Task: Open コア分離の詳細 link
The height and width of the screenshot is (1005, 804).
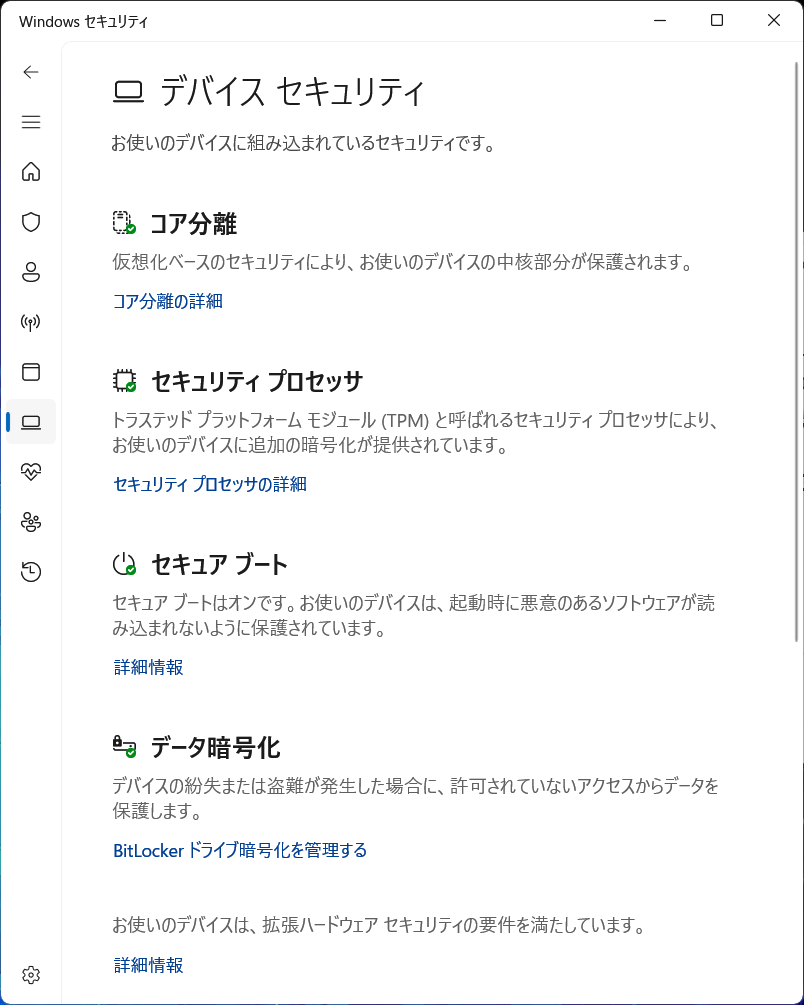Action: click(167, 301)
